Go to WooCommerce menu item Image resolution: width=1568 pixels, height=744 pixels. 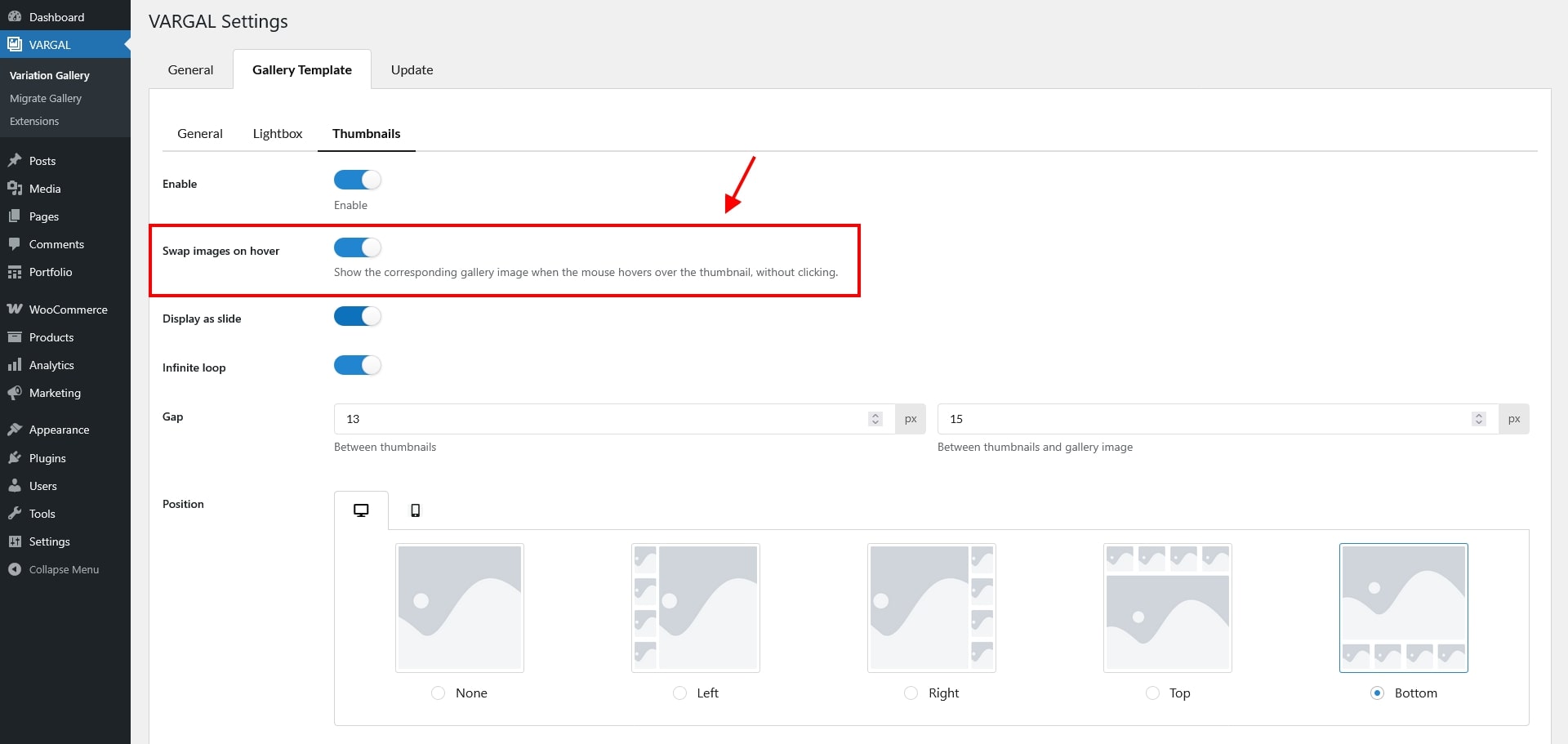coord(65,310)
